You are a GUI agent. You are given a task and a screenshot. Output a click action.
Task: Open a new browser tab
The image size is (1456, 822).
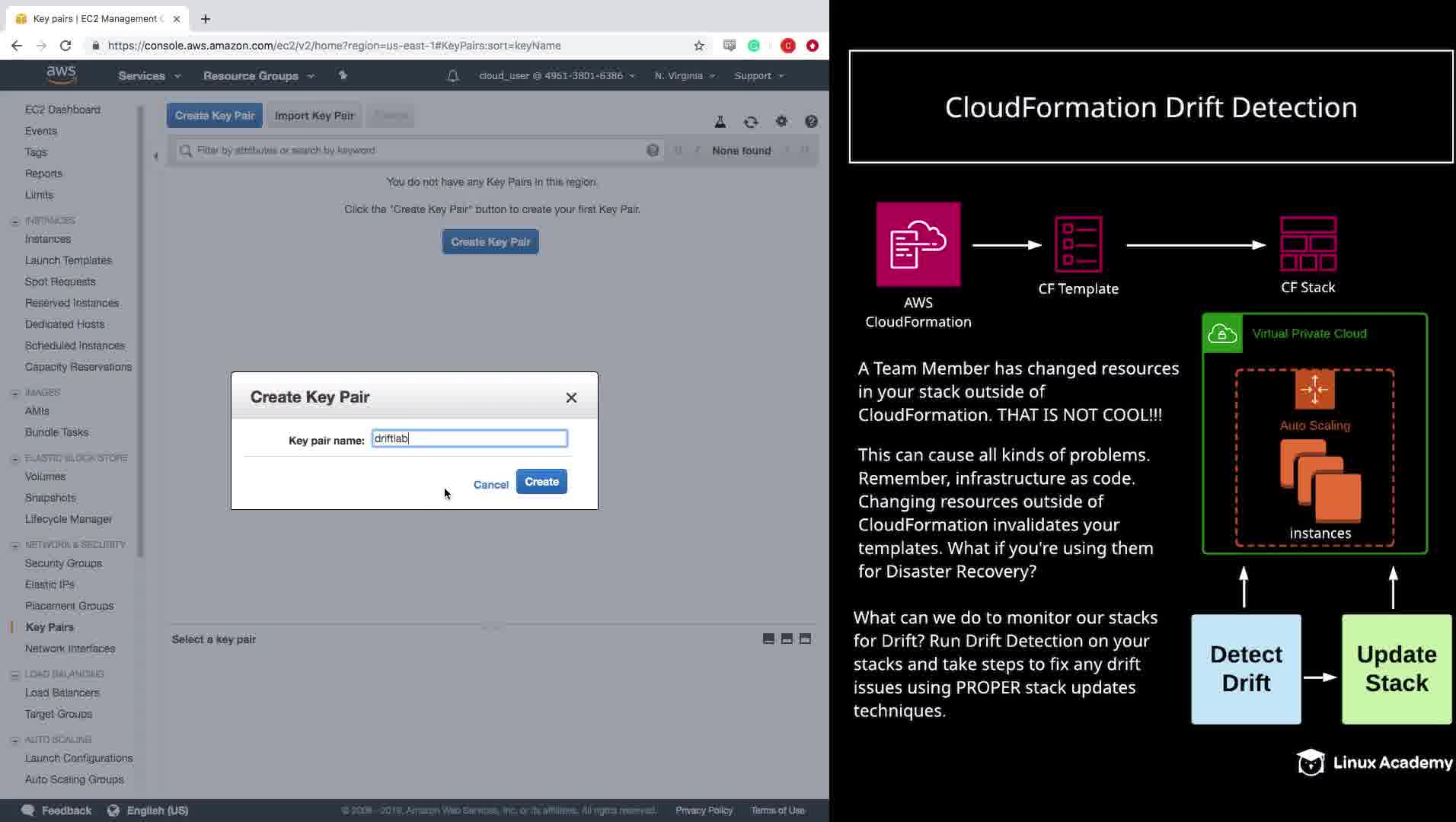[206, 19]
